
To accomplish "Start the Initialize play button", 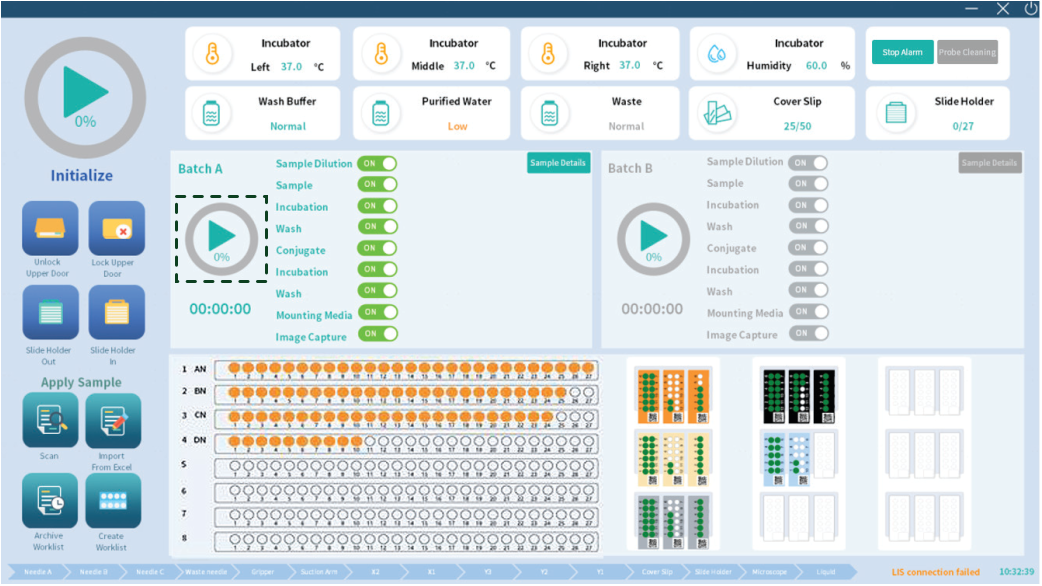I will tap(85, 97).
